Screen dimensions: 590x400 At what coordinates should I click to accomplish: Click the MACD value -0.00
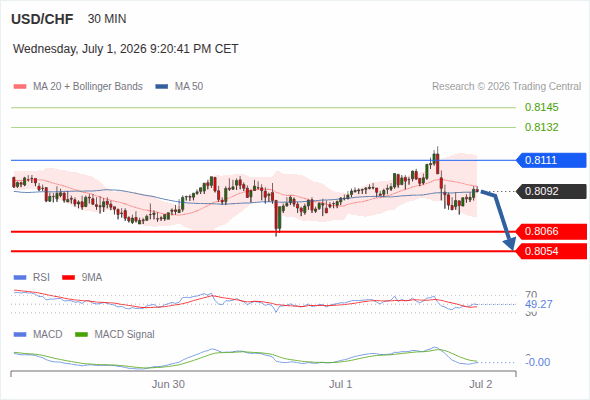(538, 362)
